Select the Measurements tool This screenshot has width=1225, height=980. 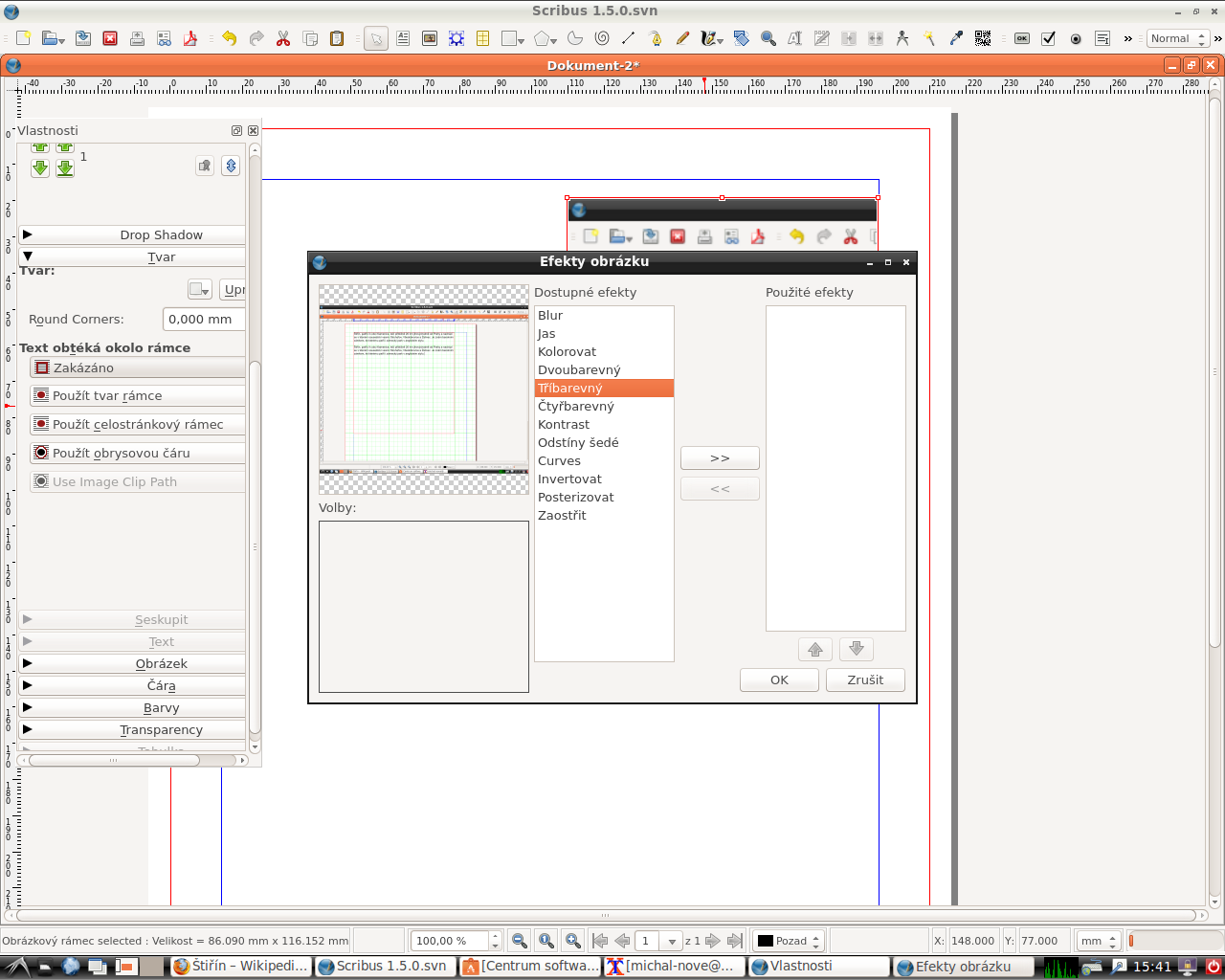pyautogui.click(x=902, y=38)
